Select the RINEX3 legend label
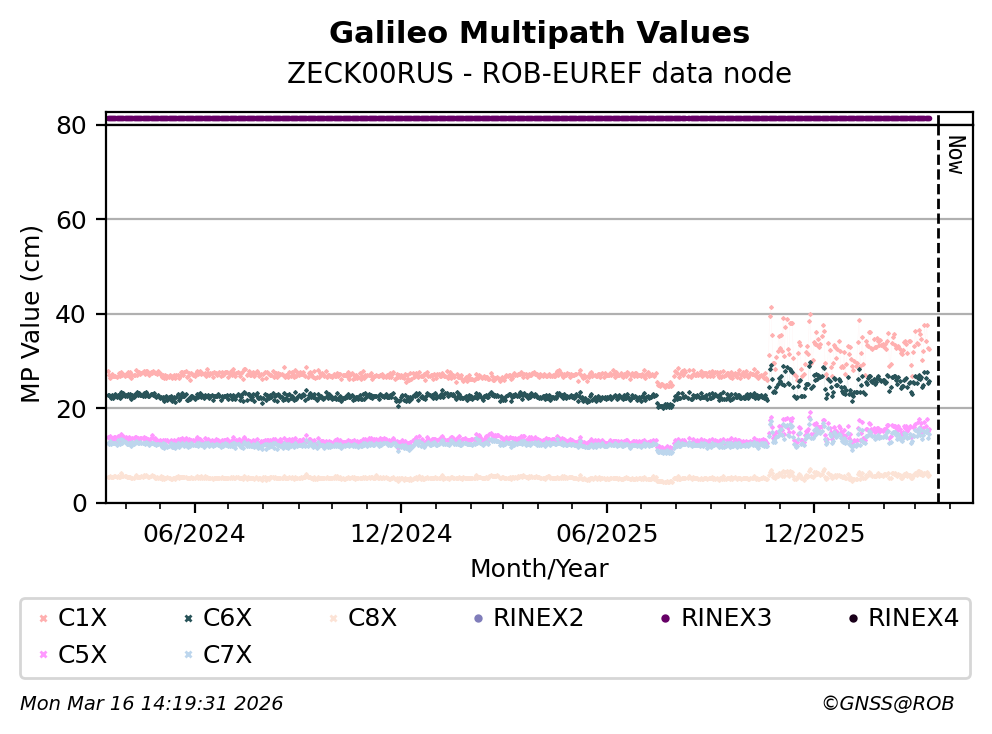992x734 pixels. 725,618
